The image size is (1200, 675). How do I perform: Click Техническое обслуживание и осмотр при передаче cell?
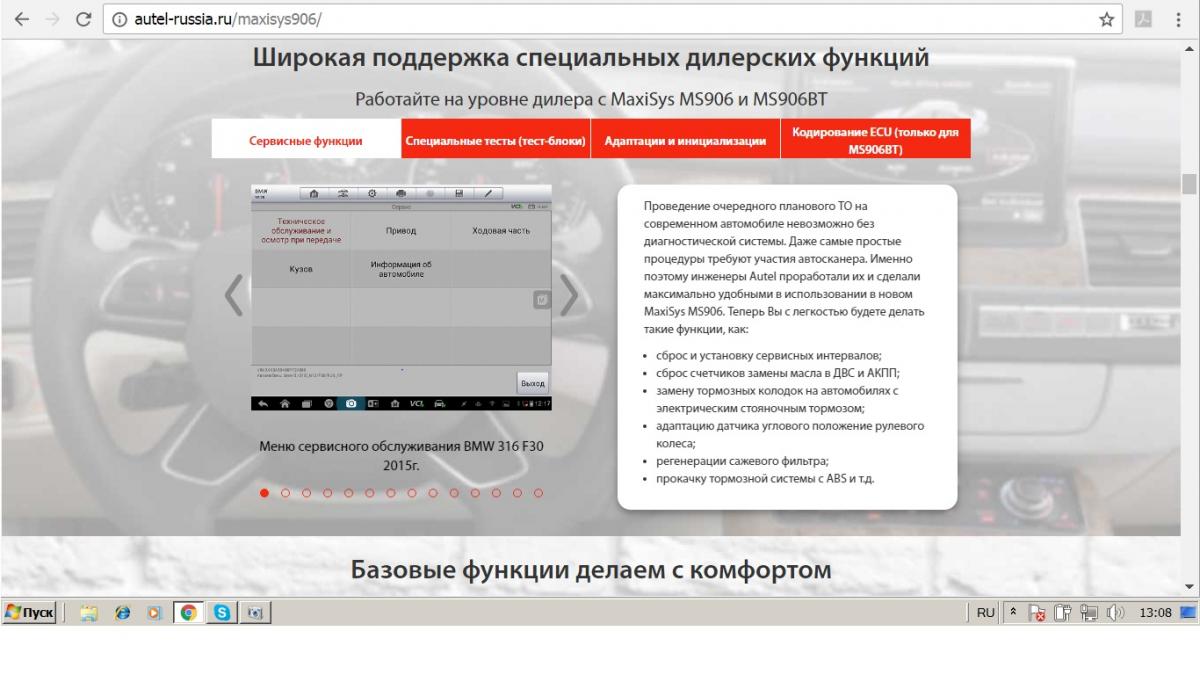[x=301, y=231]
